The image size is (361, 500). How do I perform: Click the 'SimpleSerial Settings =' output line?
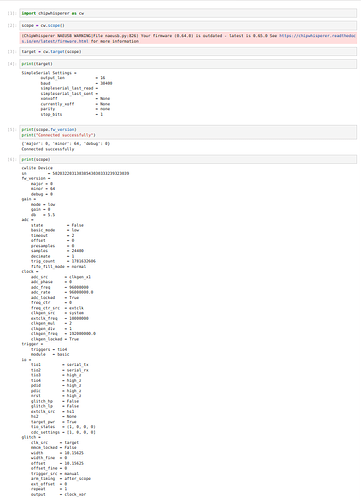point(49,73)
